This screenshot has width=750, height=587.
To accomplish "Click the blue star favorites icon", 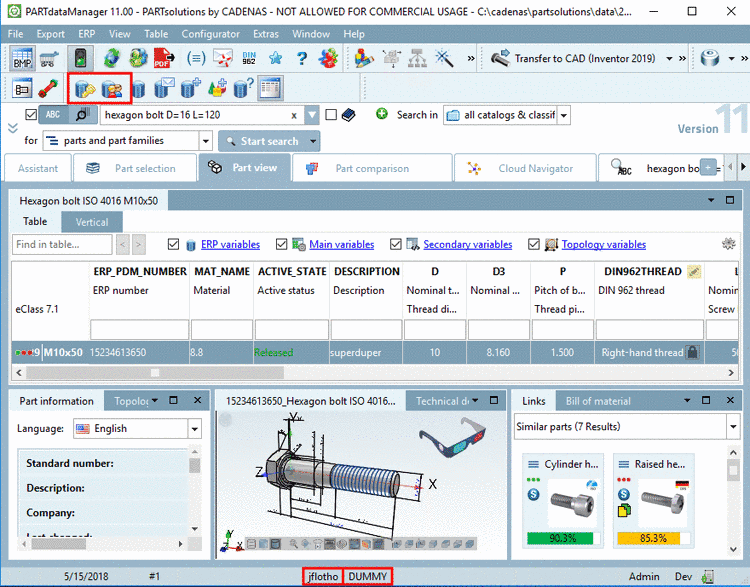I will pos(275,58).
